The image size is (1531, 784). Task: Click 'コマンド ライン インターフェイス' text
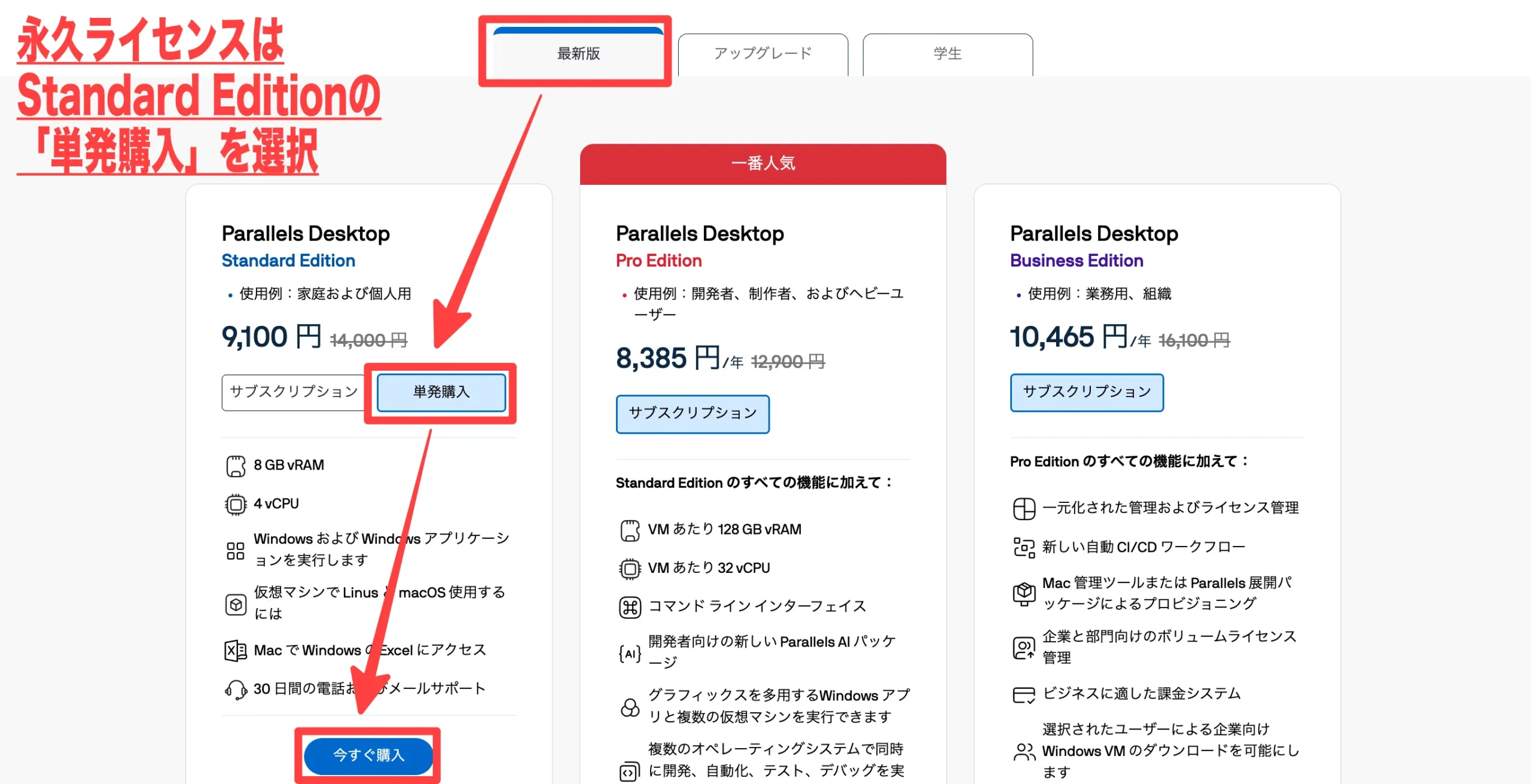click(x=757, y=606)
